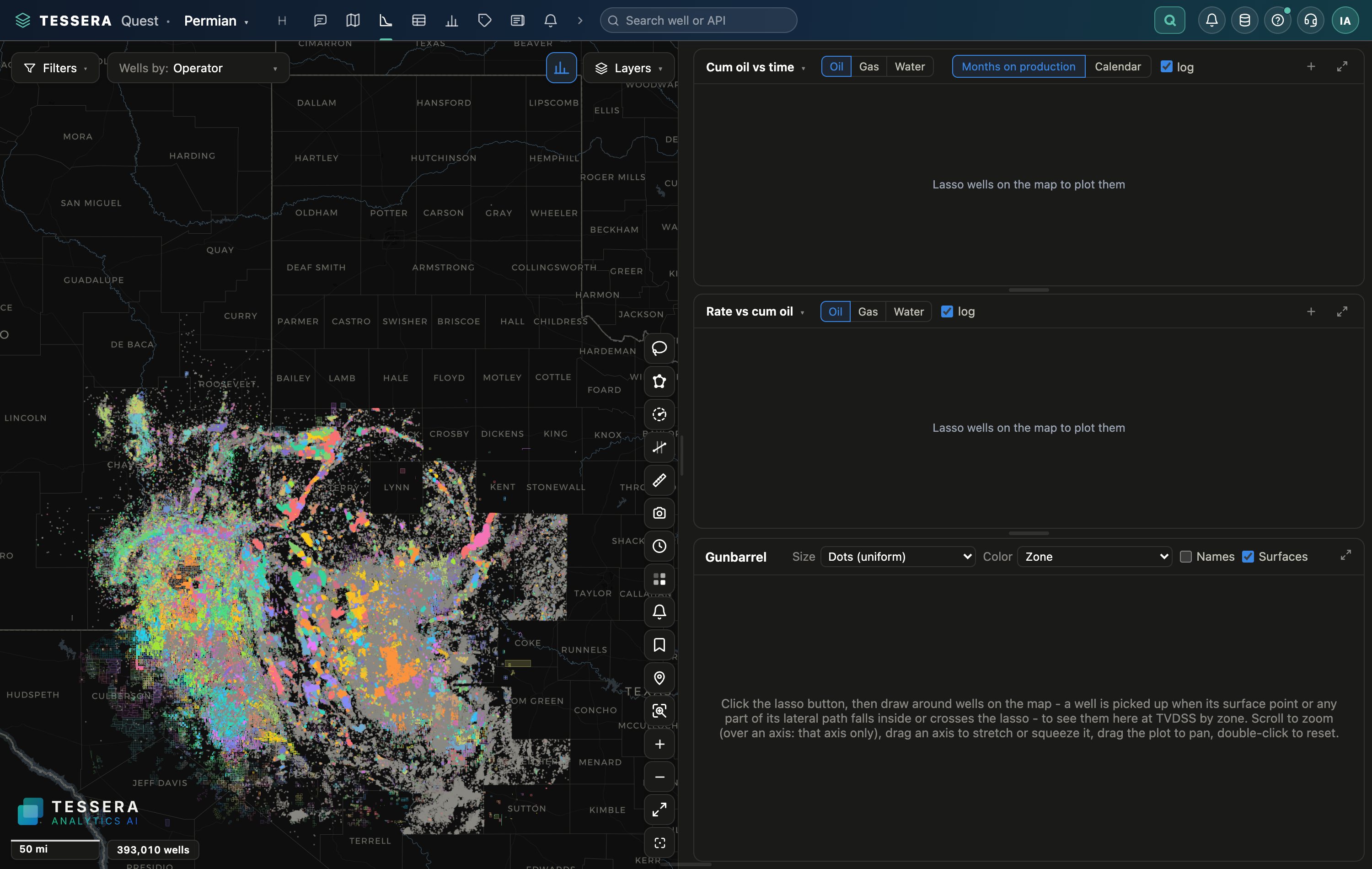Viewport: 1372px width, 869px height.
Task: Toggle log checkbox in Rate vs cum oil
Action: 947,312
